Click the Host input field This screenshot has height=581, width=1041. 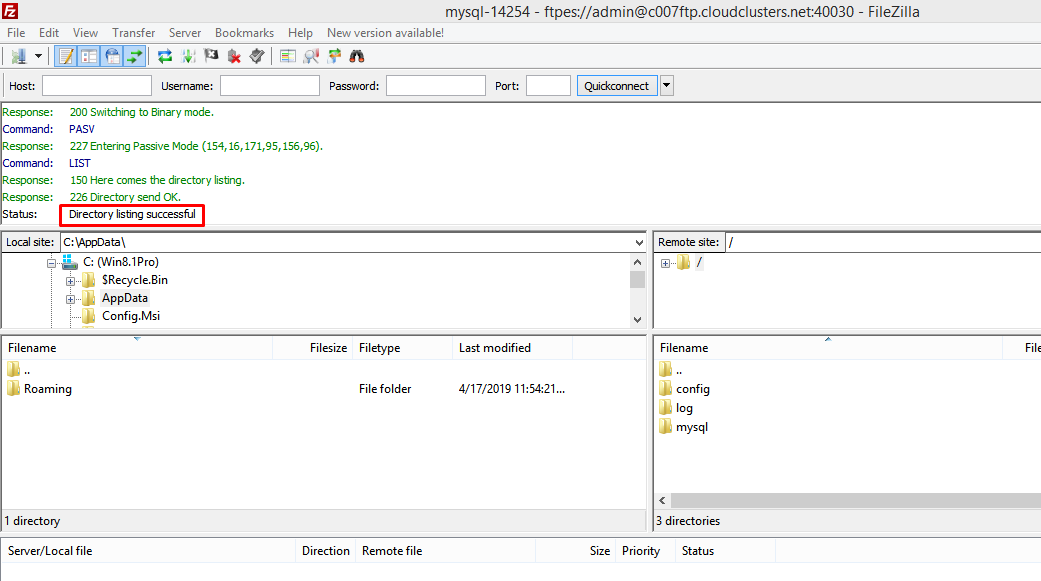tap(96, 86)
